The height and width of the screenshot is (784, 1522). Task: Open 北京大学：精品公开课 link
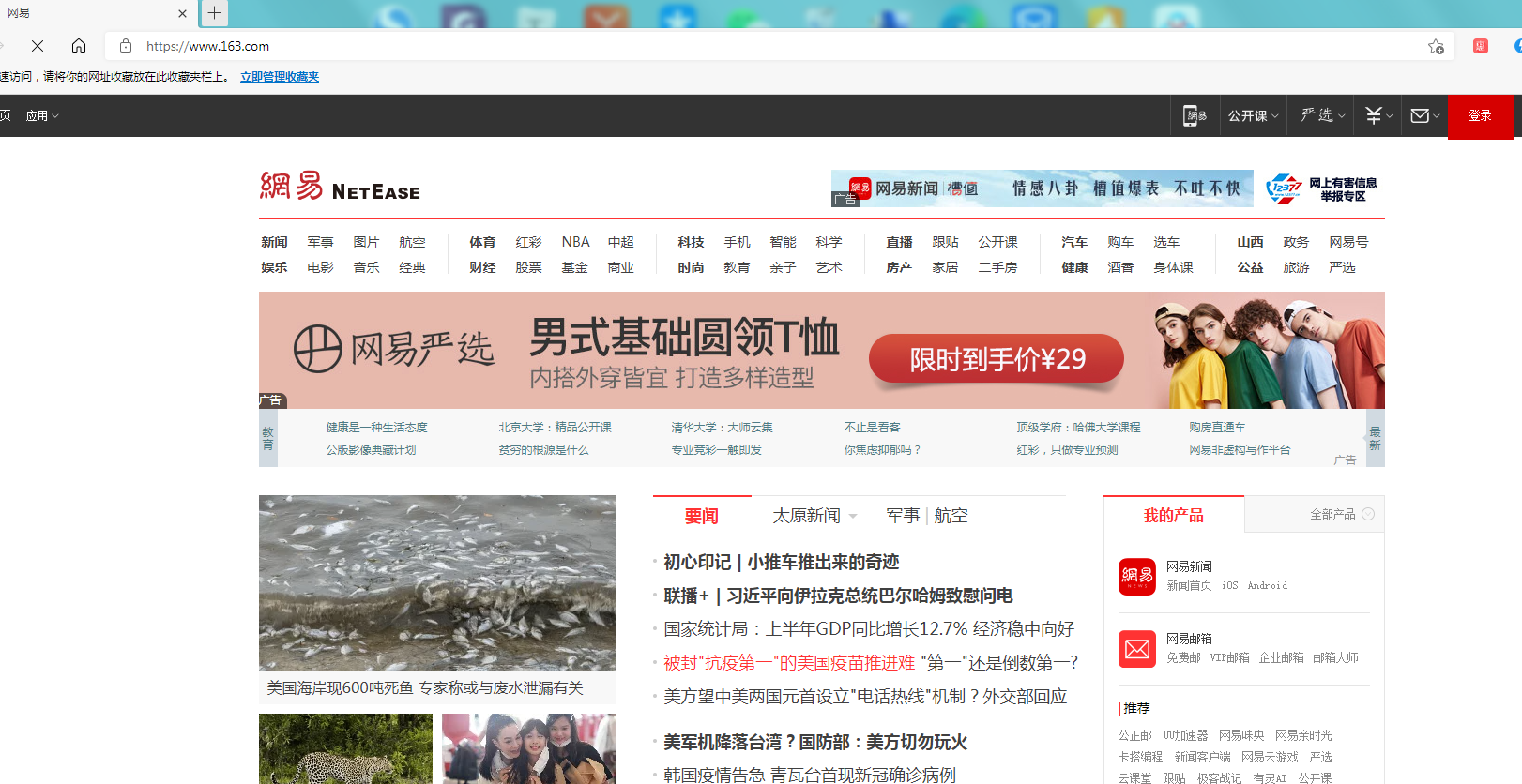(555, 427)
